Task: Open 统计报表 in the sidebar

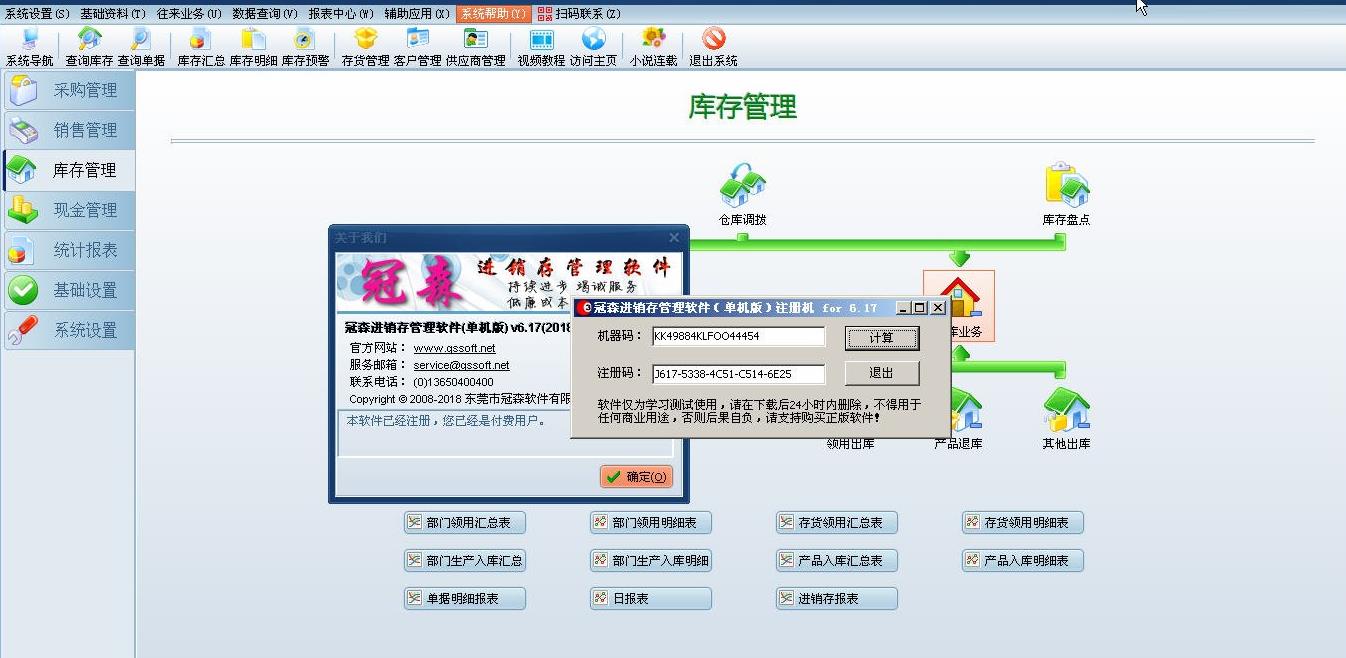Action: (x=69, y=250)
